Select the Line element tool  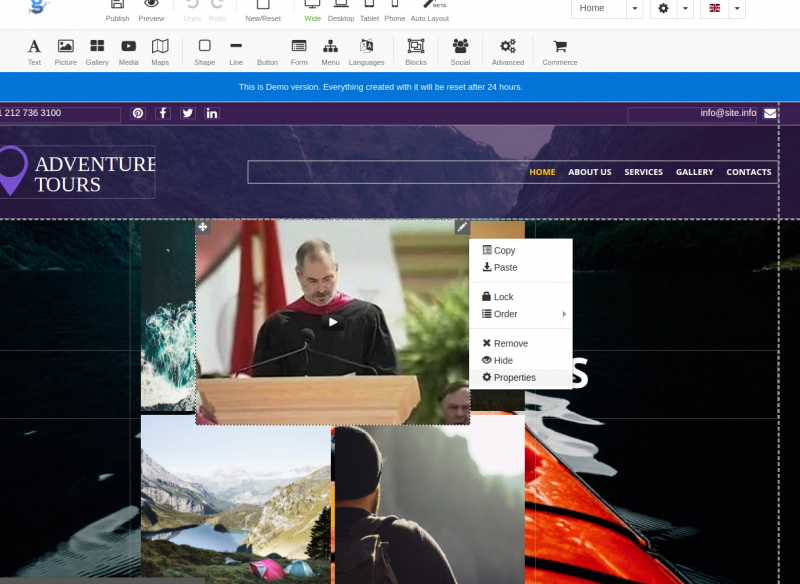coord(236,52)
